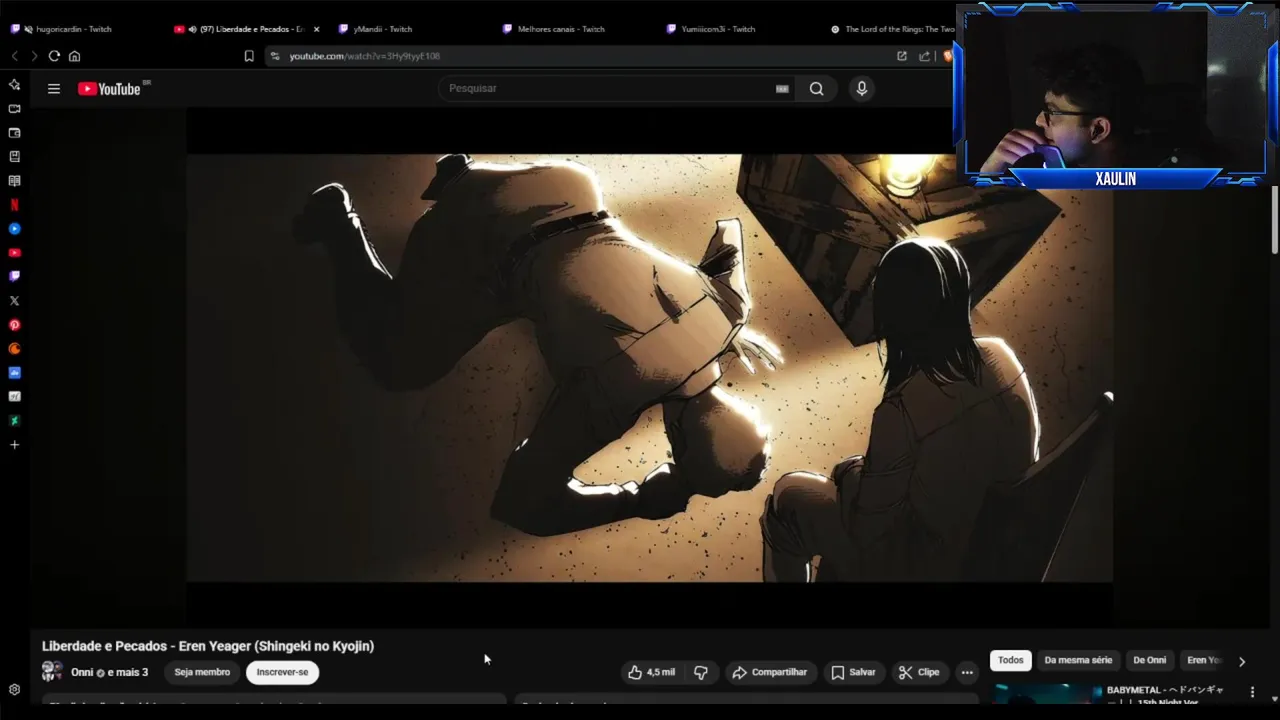Screen dimensions: 1280x720
Task: Select the Todos filter chip
Action: pyautogui.click(x=1011, y=660)
